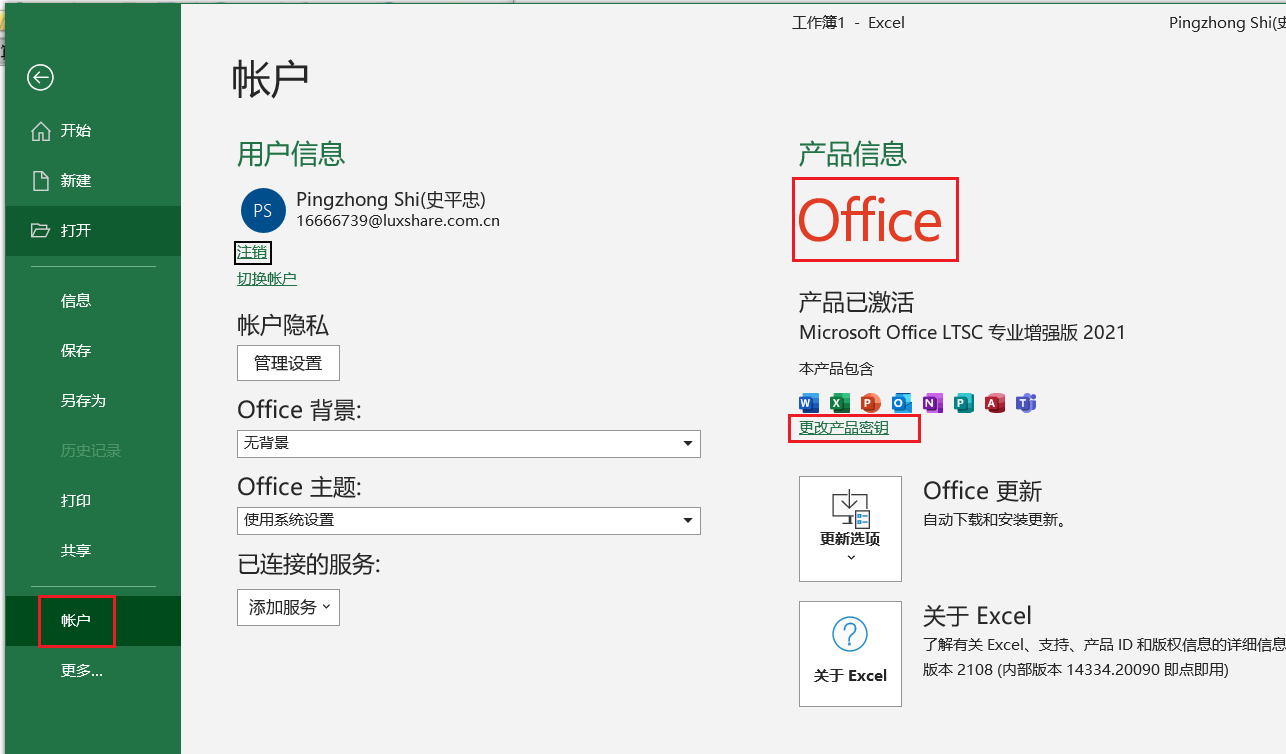Open 更多... in the sidebar
The height and width of the screenshot is (754, 1286).
pos(82,671)
